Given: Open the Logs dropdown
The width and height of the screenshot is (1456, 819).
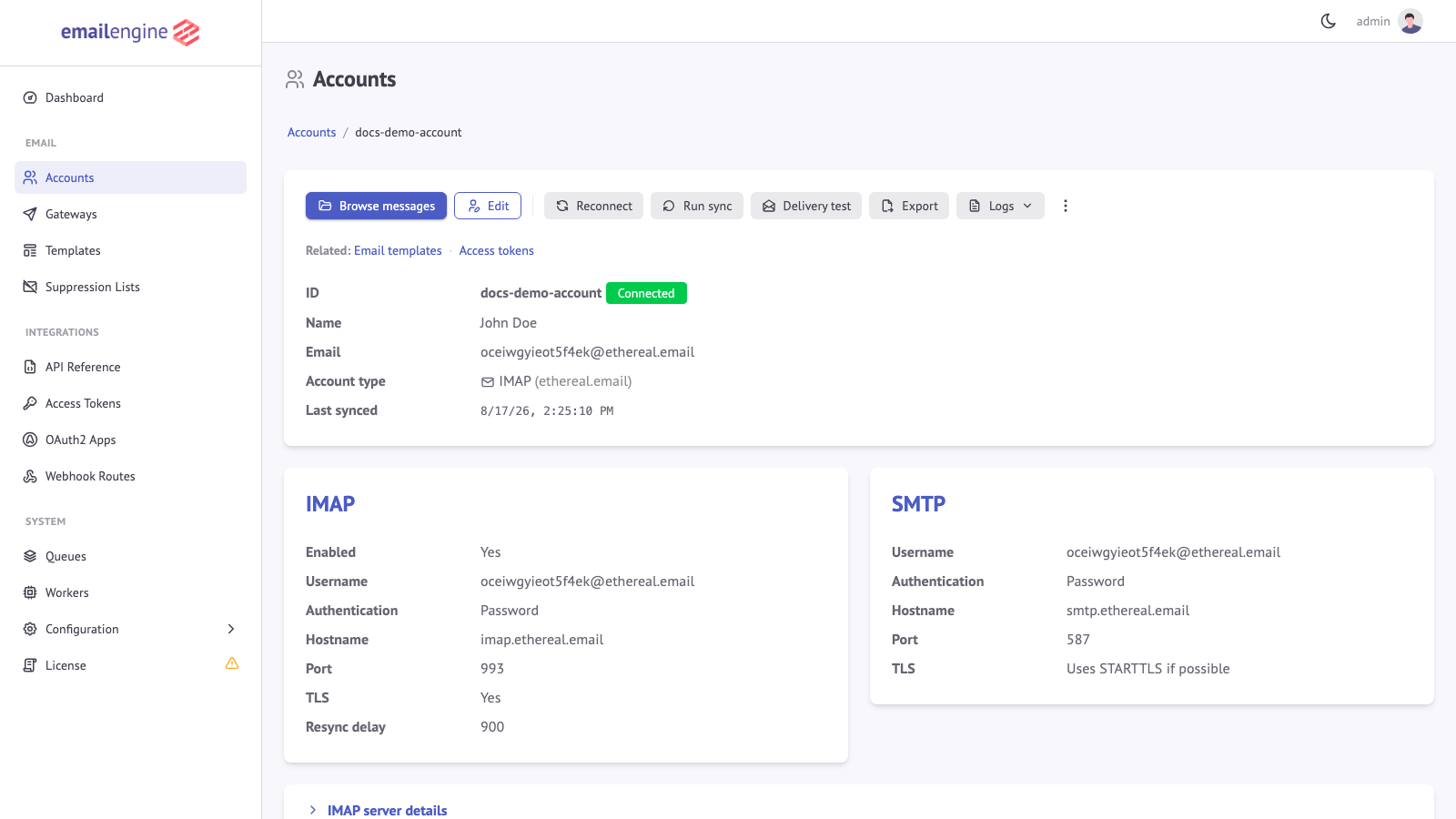Looking at the screenshot, I should [x=1000, y=206].
